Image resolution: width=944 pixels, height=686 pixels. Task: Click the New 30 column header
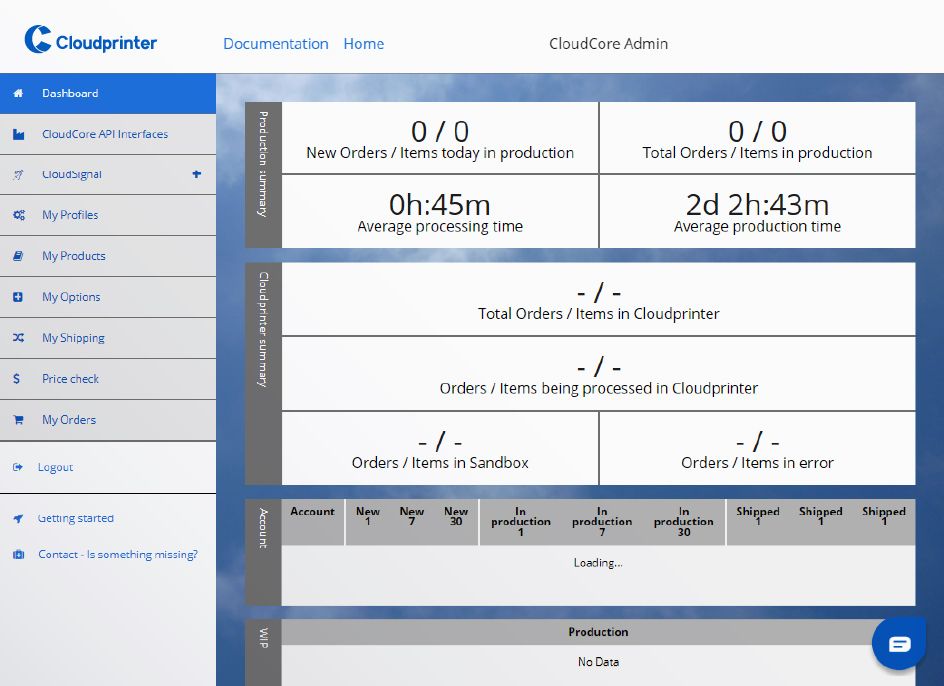point(456,516)
